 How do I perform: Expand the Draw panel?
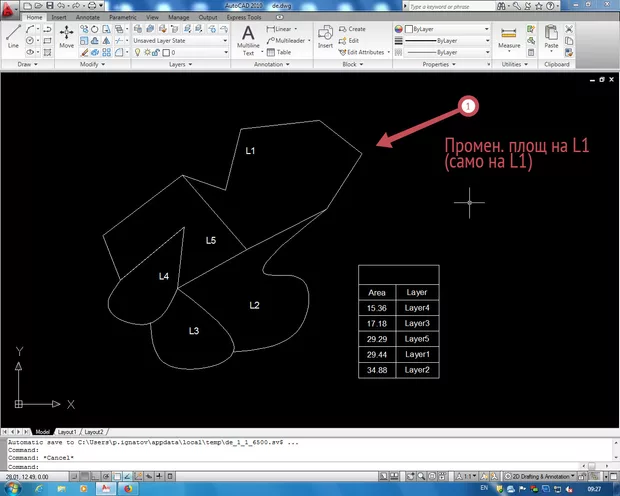pyautogui.click(x=25, y=64)
